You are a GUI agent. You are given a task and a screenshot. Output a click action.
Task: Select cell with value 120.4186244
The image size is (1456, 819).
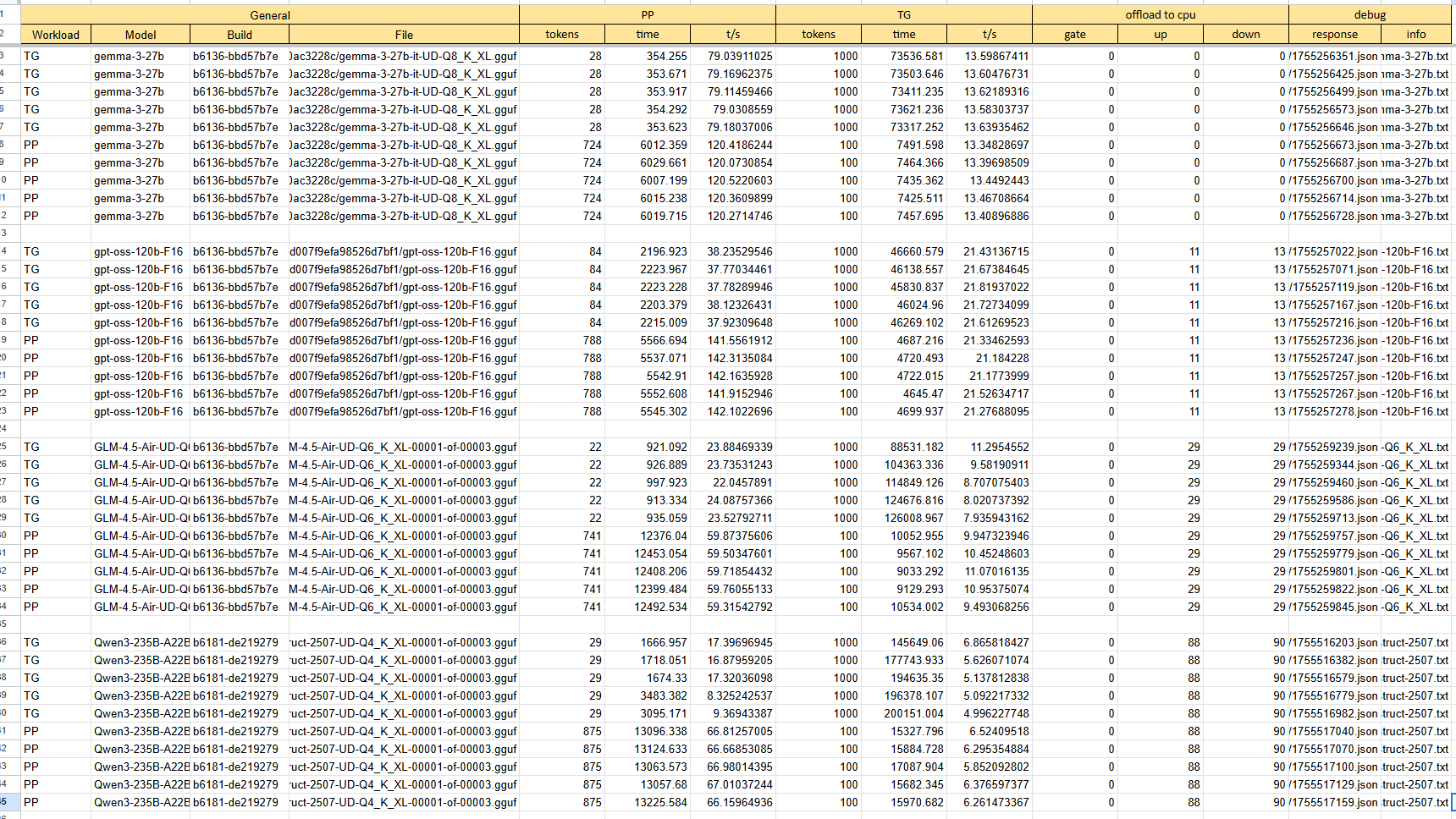click(733, 145)
